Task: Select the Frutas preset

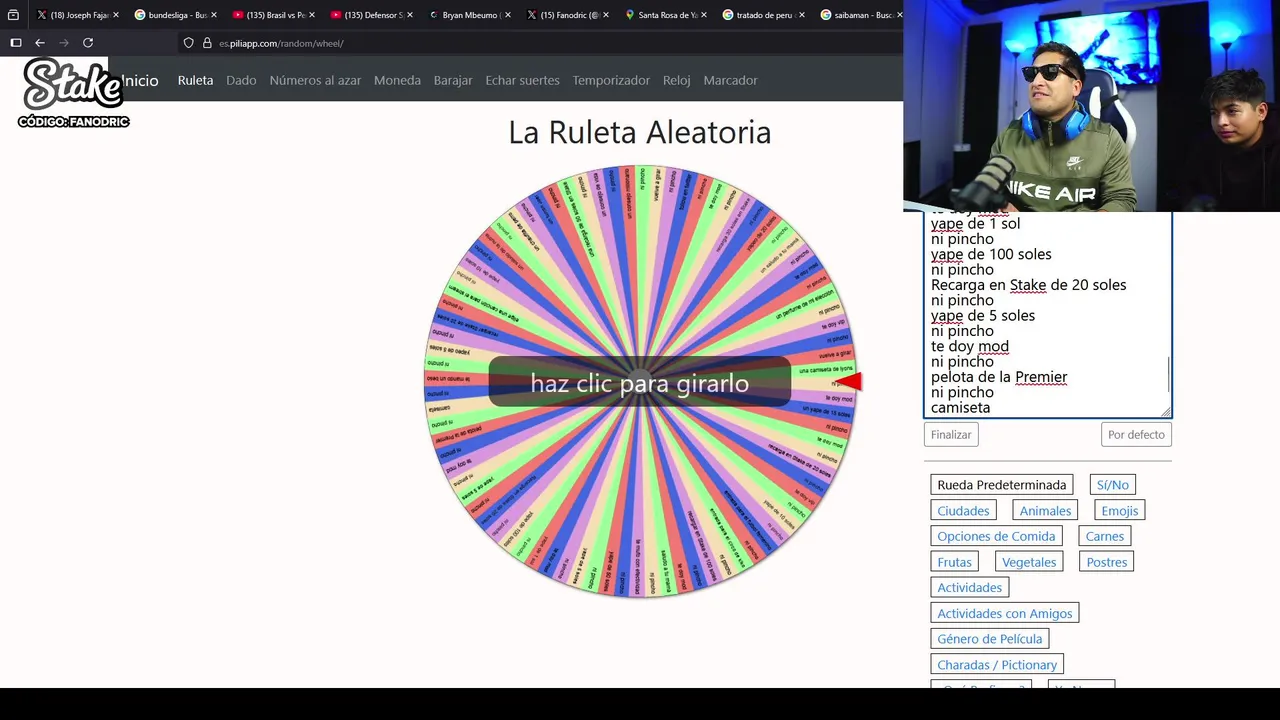Action: tap(955, 562)
